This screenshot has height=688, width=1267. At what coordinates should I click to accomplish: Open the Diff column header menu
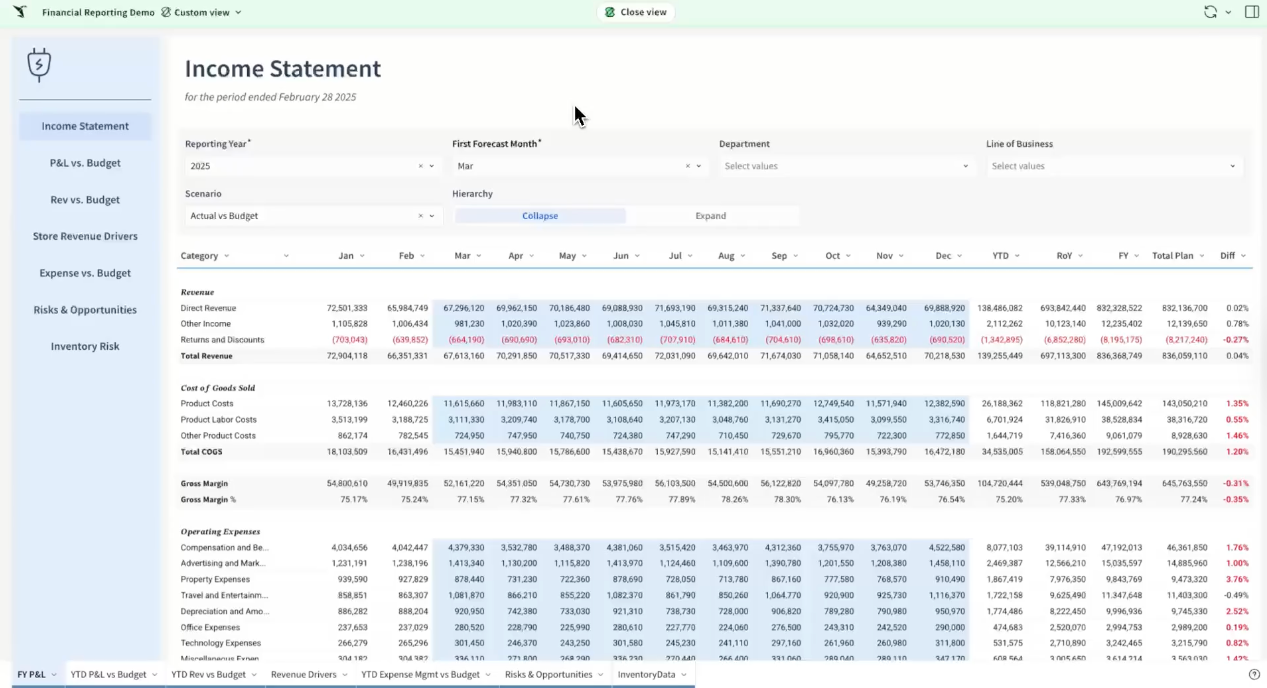1243,256
